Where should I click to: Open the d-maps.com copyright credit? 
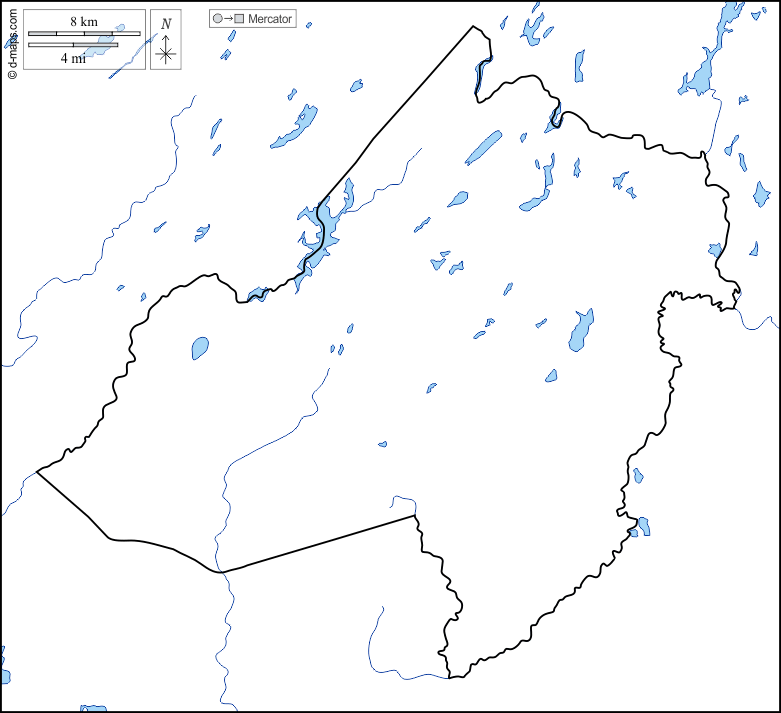(x=12, y=42)
